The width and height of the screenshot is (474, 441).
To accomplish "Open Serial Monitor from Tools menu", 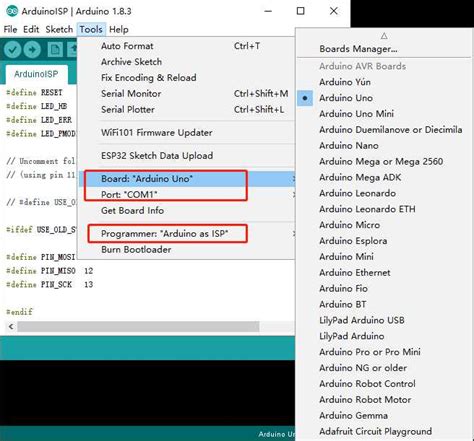I will (x=187, y=94).
